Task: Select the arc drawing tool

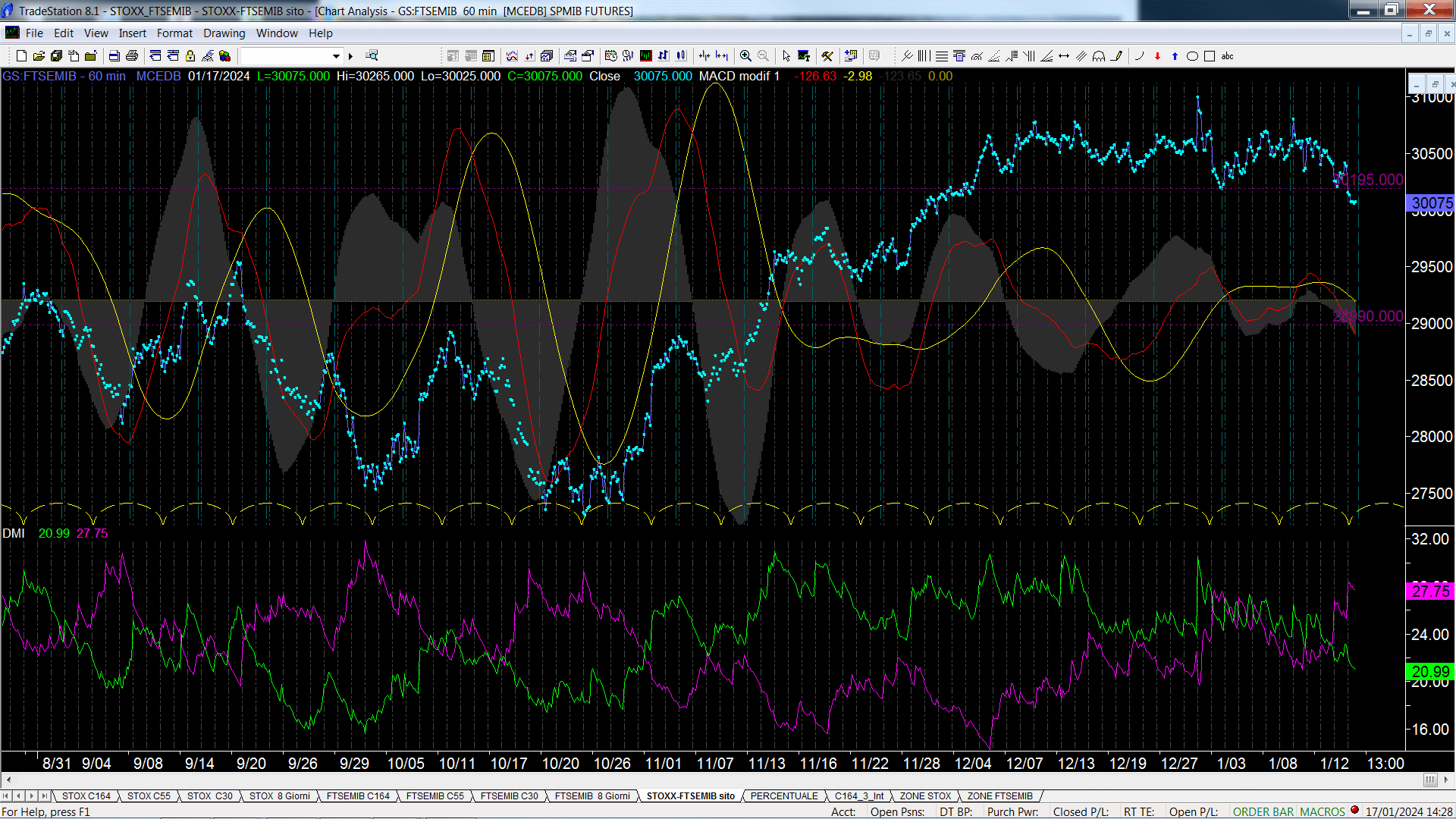Action: point(1139,56)
